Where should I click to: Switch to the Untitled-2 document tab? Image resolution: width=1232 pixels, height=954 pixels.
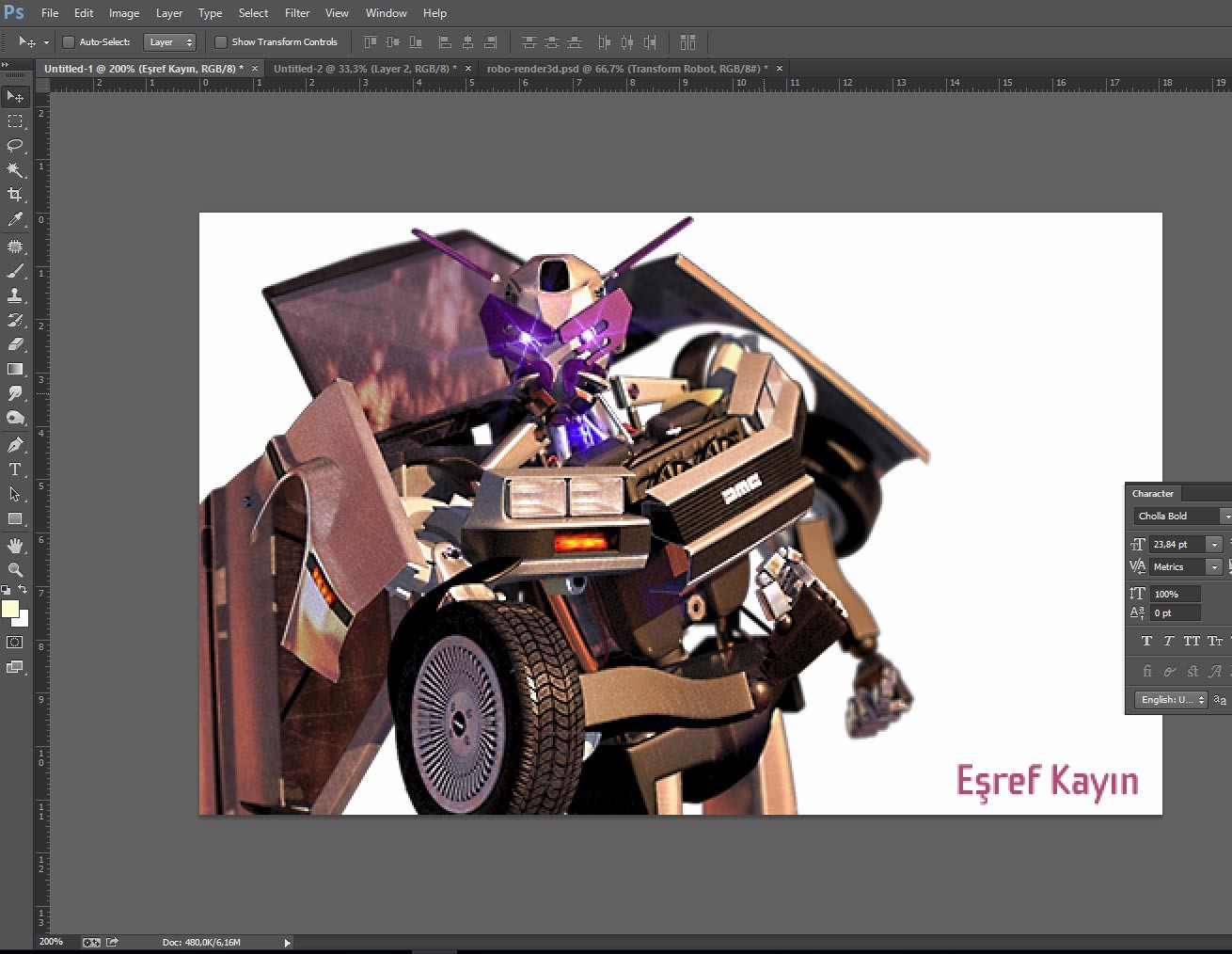click(365, 69)
